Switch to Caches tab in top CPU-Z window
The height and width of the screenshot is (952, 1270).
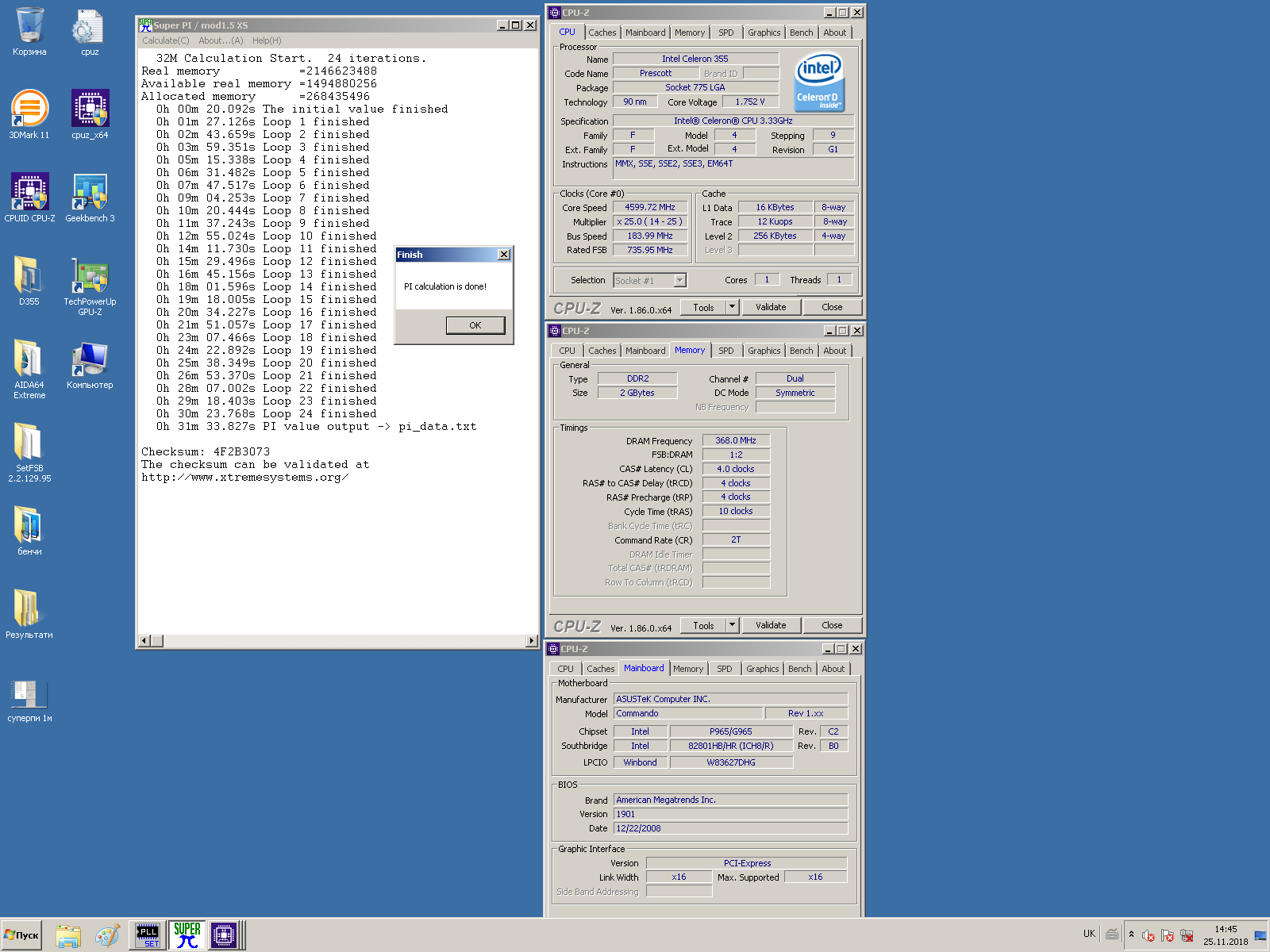[602, 33]
